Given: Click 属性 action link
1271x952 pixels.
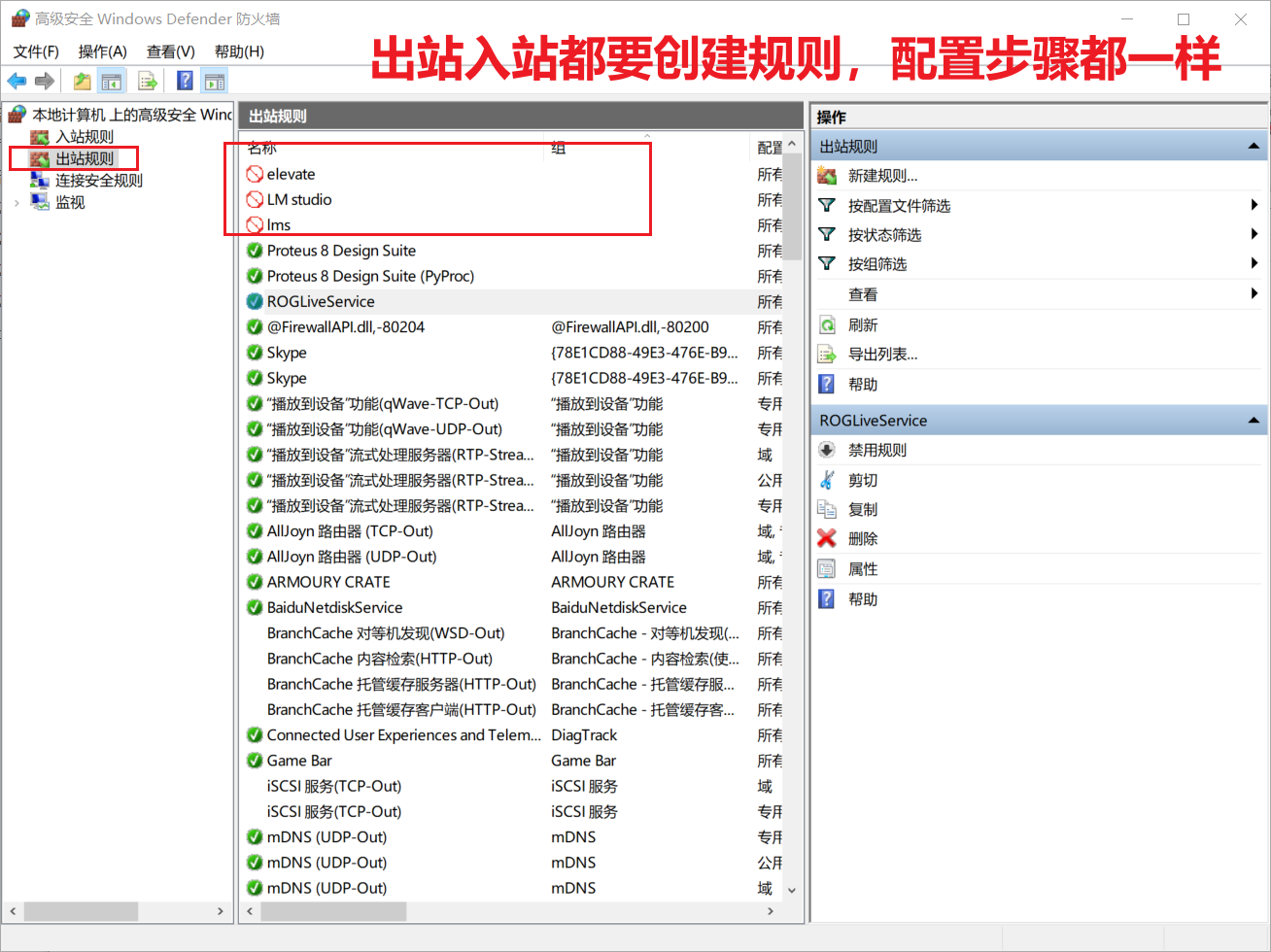Looking at the screenshot, I should (x=863, y=568).
